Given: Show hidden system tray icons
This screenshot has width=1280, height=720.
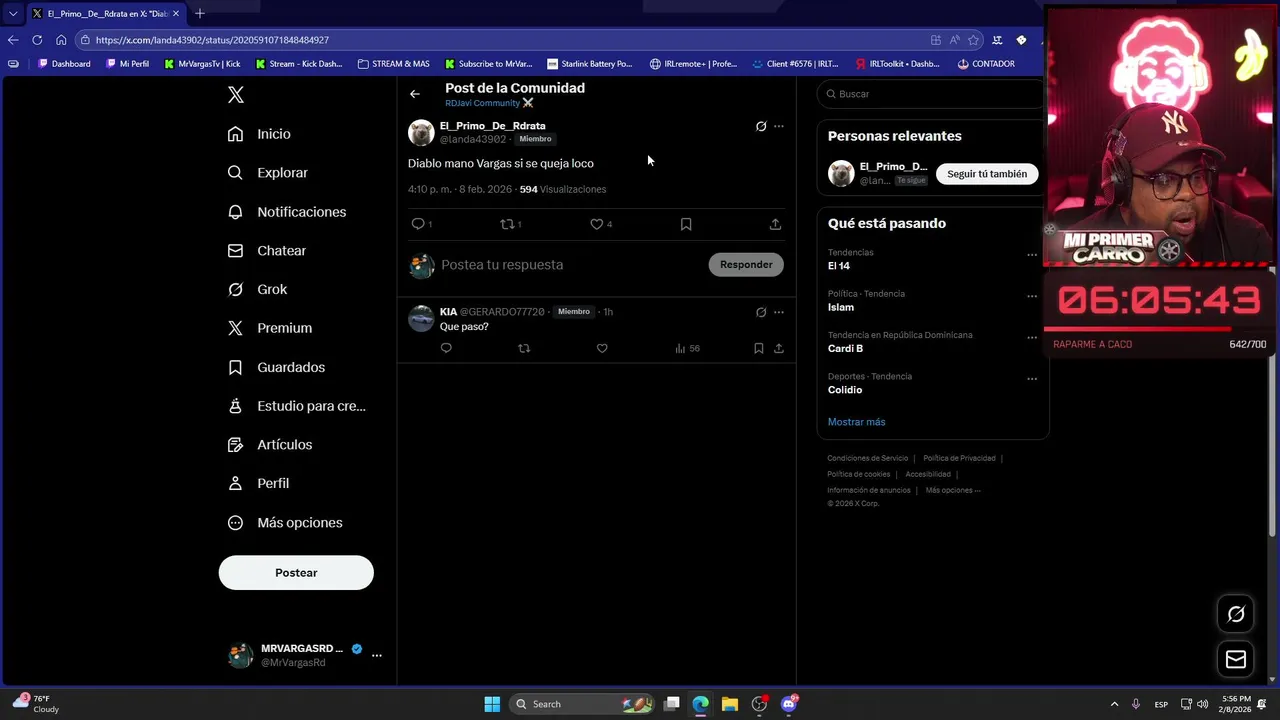Looking at the screenshot, I should pyautogui.click(x=1114, y=704).
